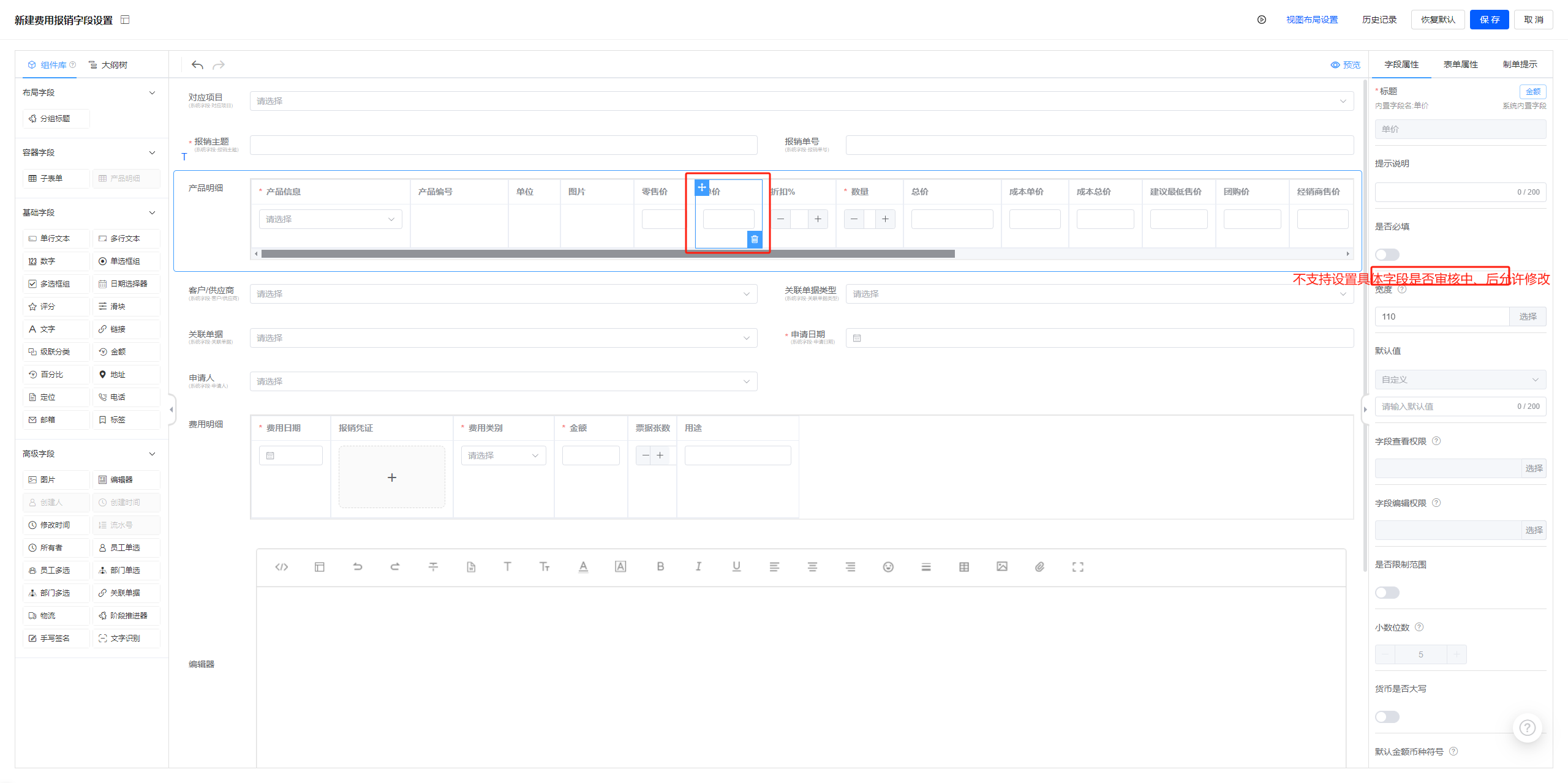Collapse the 容器字段 section

153,152
